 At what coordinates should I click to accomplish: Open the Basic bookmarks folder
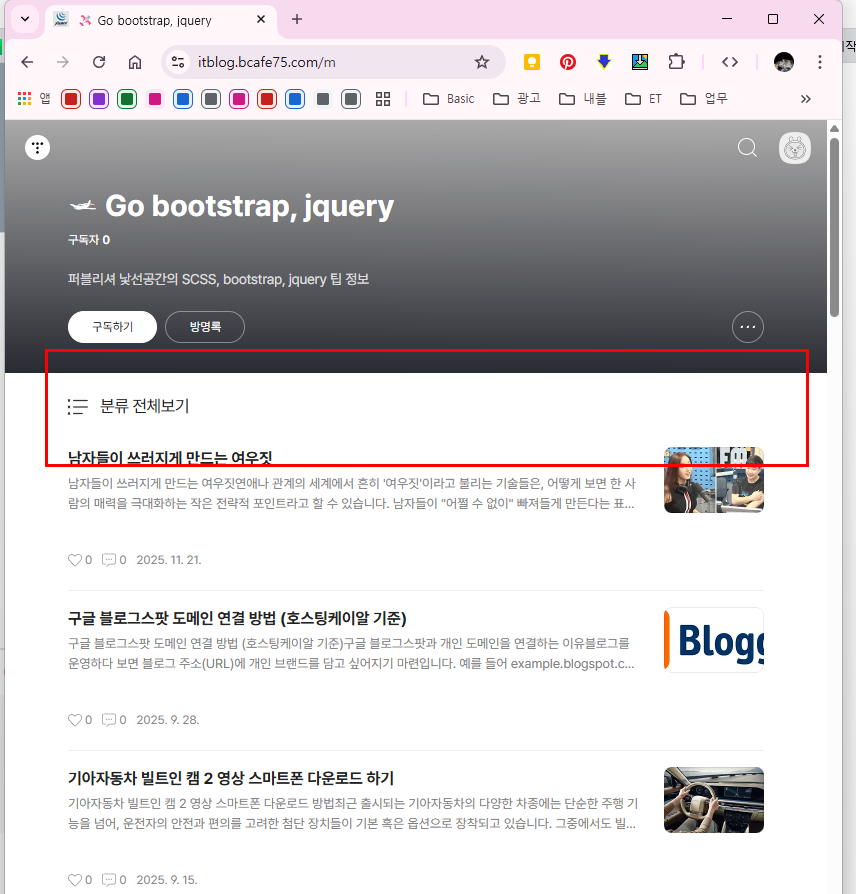click(x=448, y=99)
